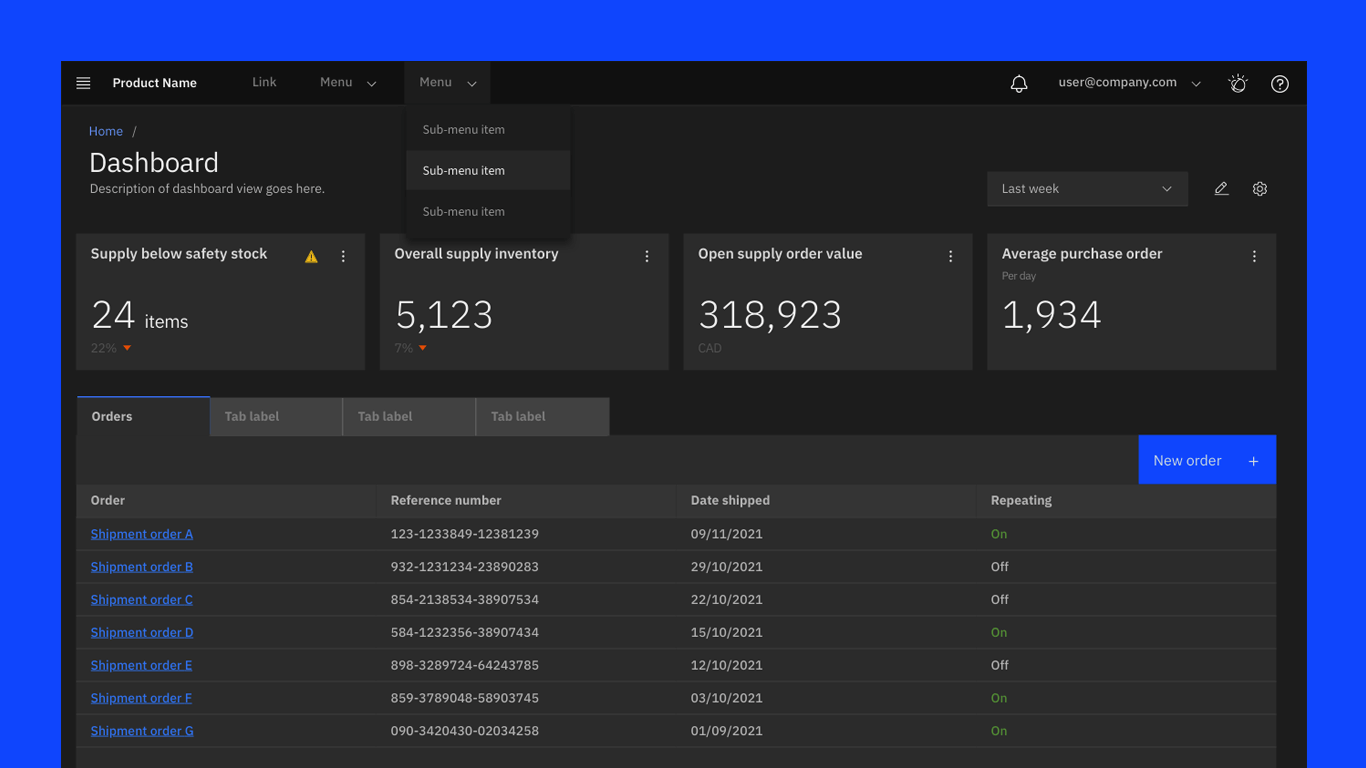This screenshot has width=1366, height=768.
Task: Click the New order button
Action: 1206,460
